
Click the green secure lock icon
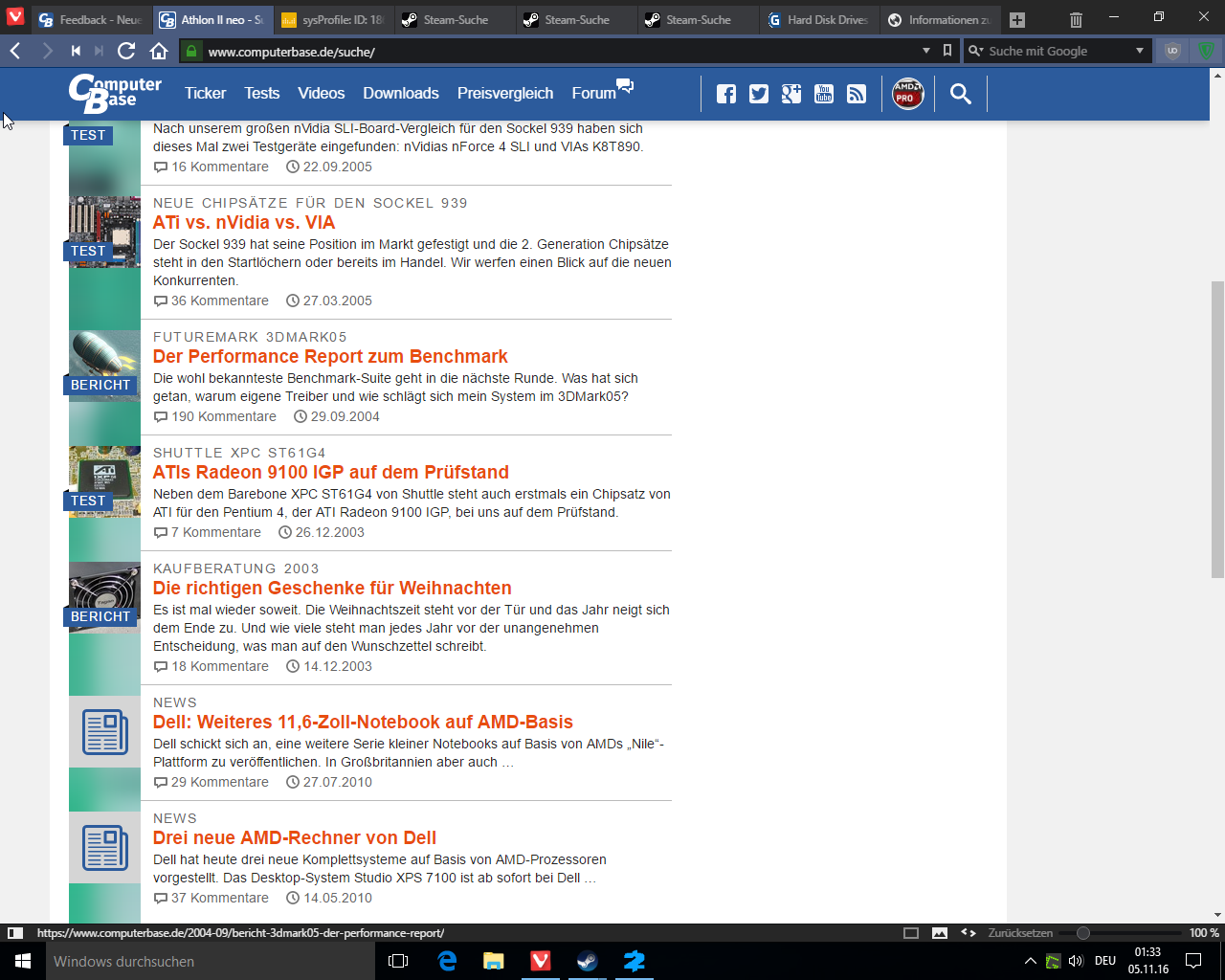[x=191, y=51]
